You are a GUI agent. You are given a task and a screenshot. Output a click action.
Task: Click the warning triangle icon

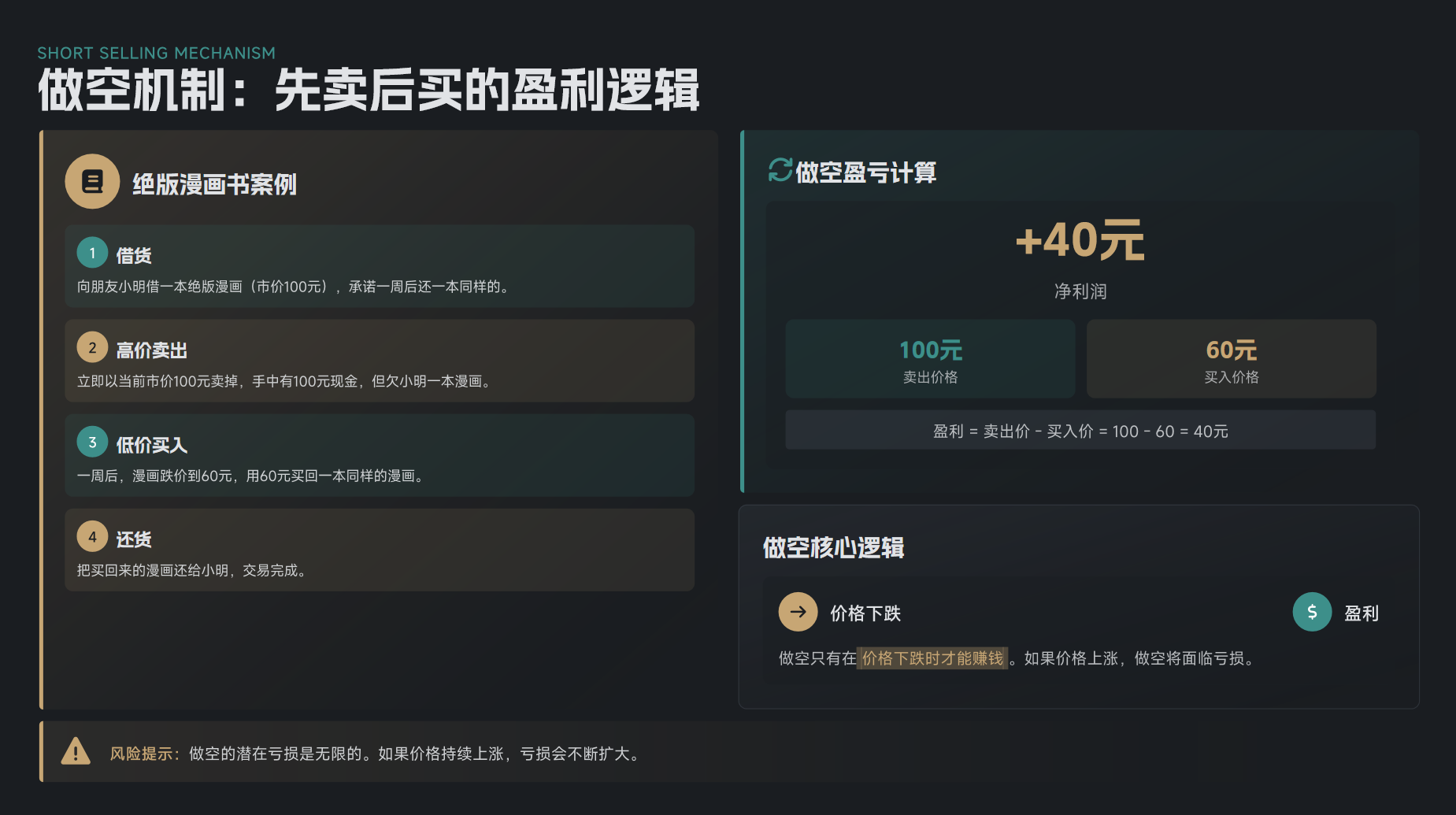(76, 752)
